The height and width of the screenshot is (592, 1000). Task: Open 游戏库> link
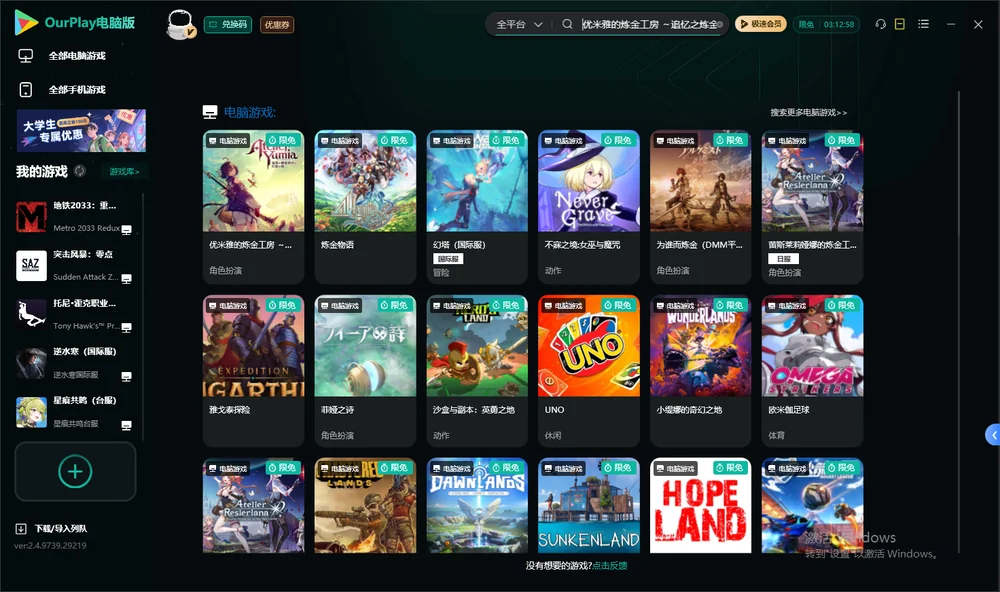click(124, 172)
